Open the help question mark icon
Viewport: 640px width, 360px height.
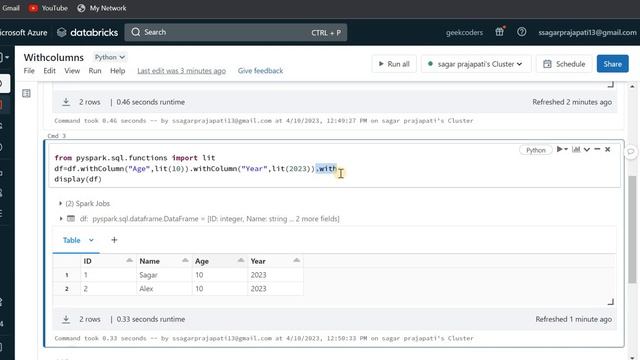(x=521, y=32)
